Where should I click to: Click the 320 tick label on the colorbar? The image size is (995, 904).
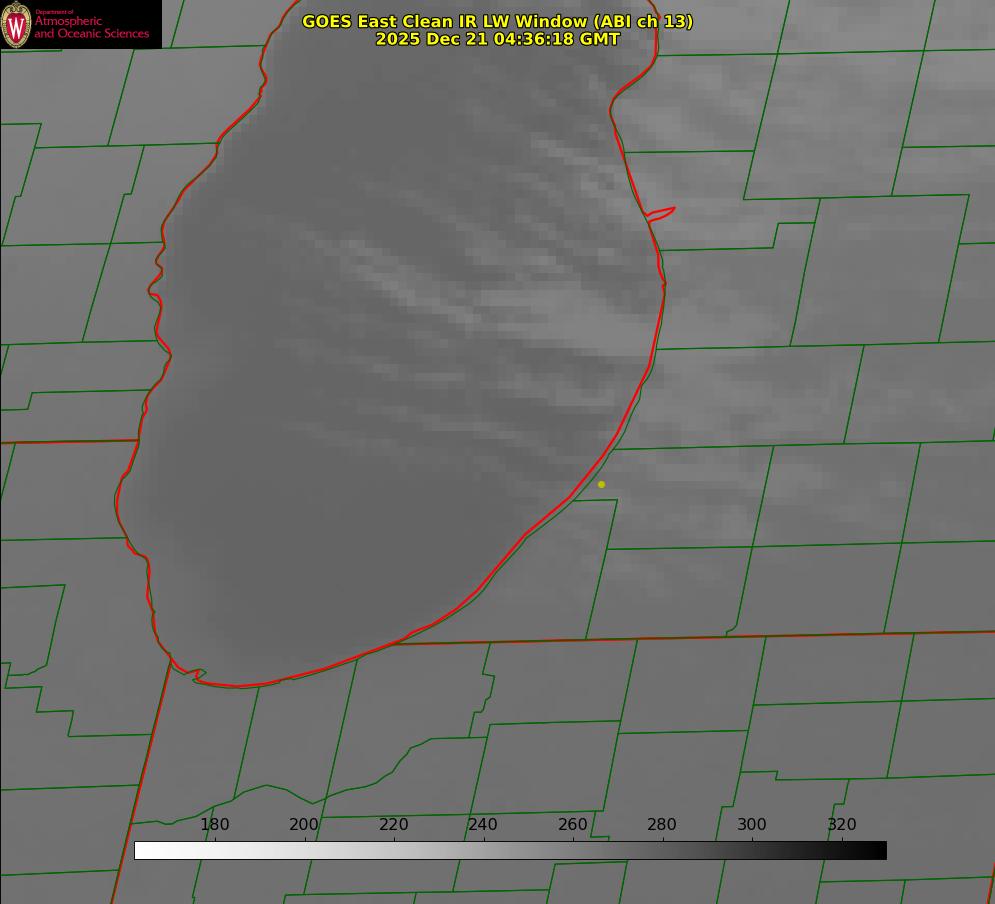point(842,824)
